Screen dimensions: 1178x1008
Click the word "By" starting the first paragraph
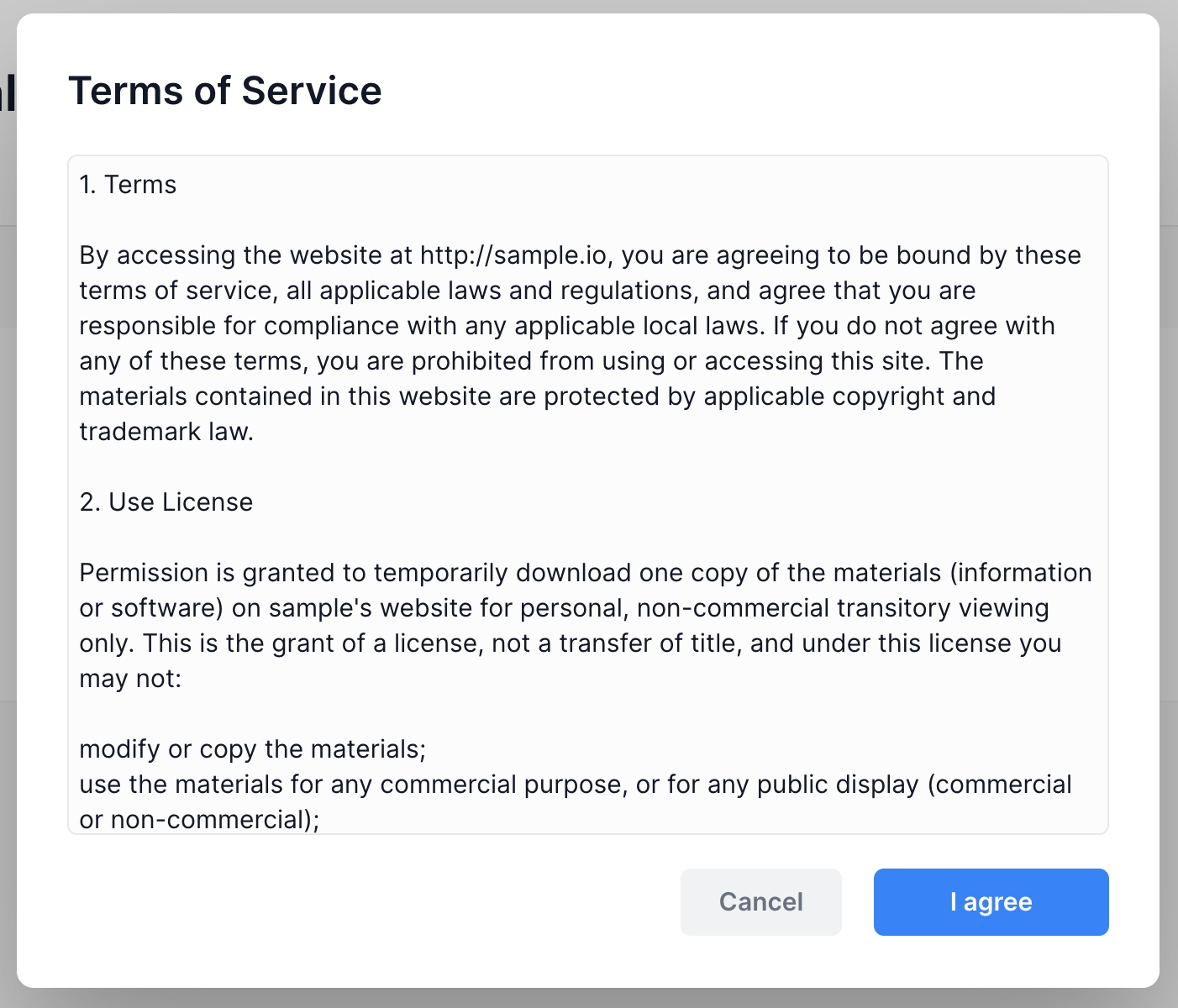click(x=94, y=255)
